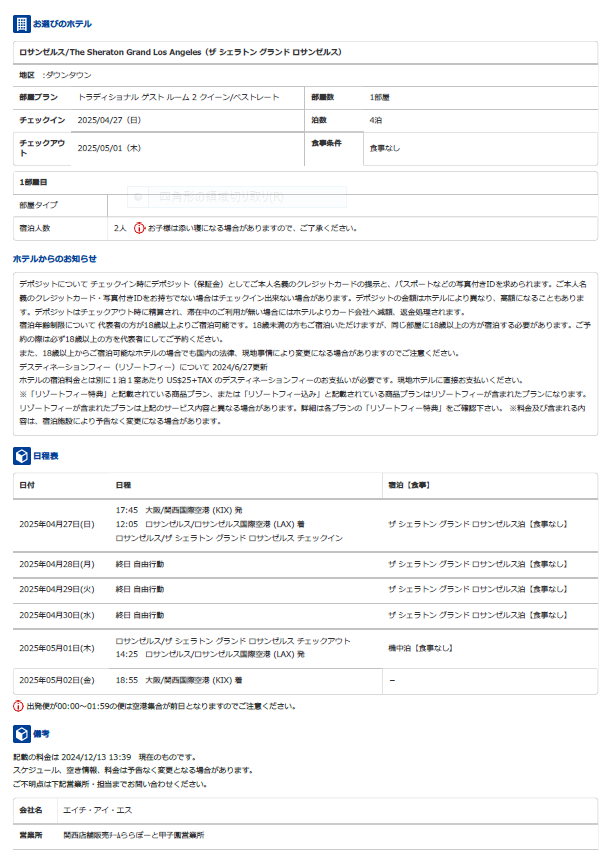Click the 食事条件 label
This screenshot has width=613, height=851.
[x=326, y=143]
